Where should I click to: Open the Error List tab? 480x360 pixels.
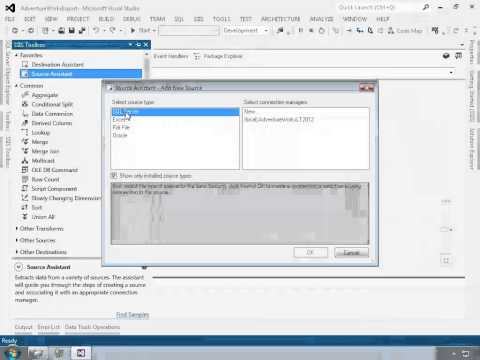pos(48,327)
